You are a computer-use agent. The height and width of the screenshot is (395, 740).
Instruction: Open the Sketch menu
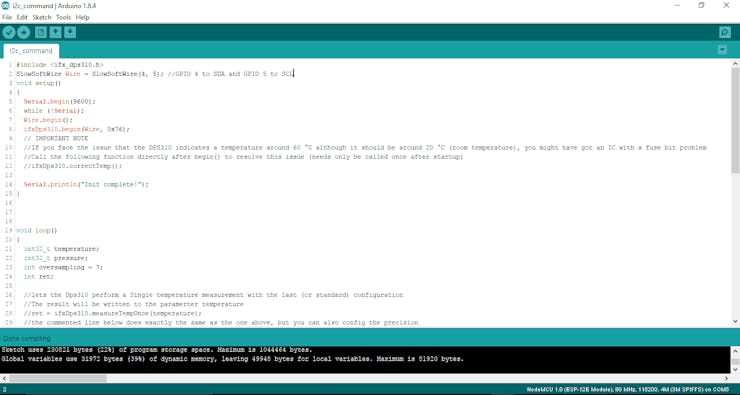pyautogui.click(x=42, y=17)
